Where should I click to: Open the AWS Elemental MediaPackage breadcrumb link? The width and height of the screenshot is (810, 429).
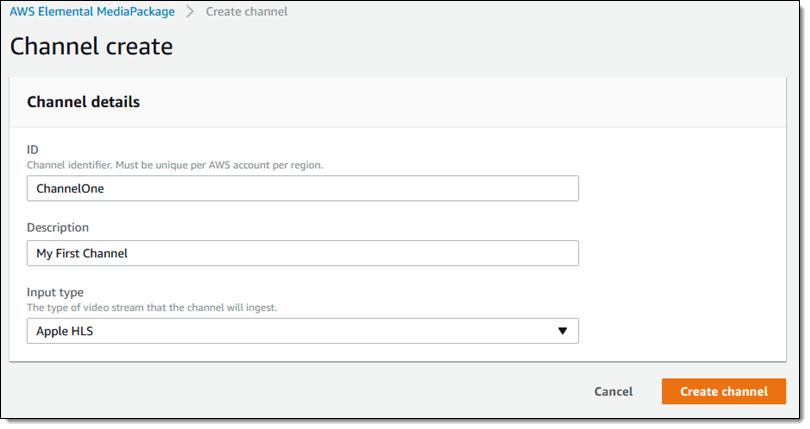[x=92, y=11]
